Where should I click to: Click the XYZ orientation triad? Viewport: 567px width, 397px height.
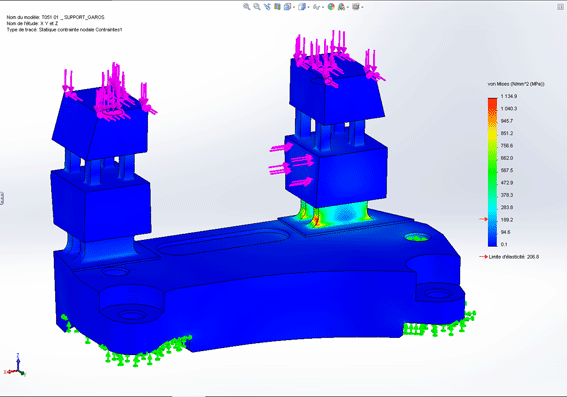tap(15, 365)
